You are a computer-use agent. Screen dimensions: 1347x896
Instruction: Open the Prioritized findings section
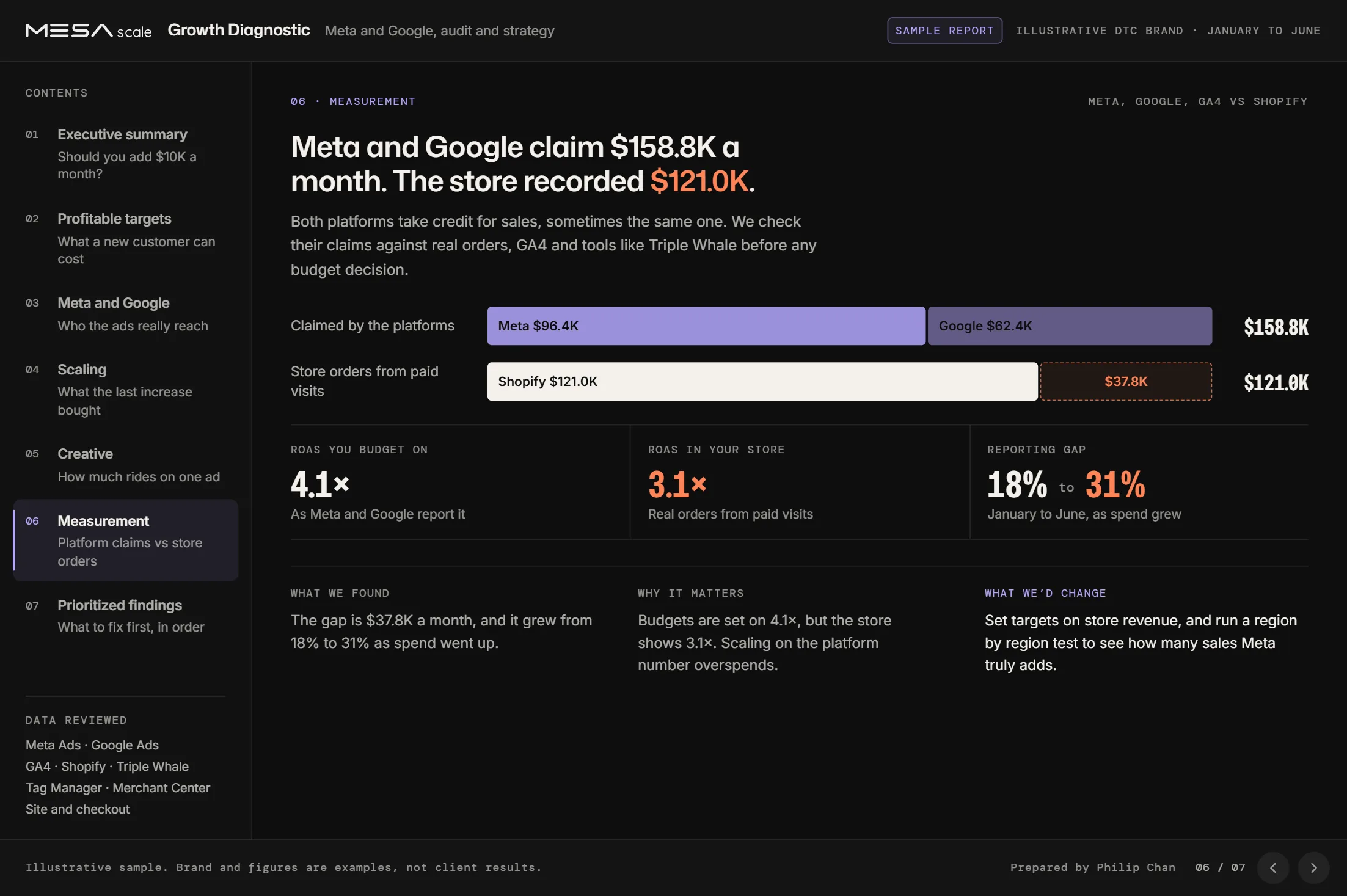(125, 616)
